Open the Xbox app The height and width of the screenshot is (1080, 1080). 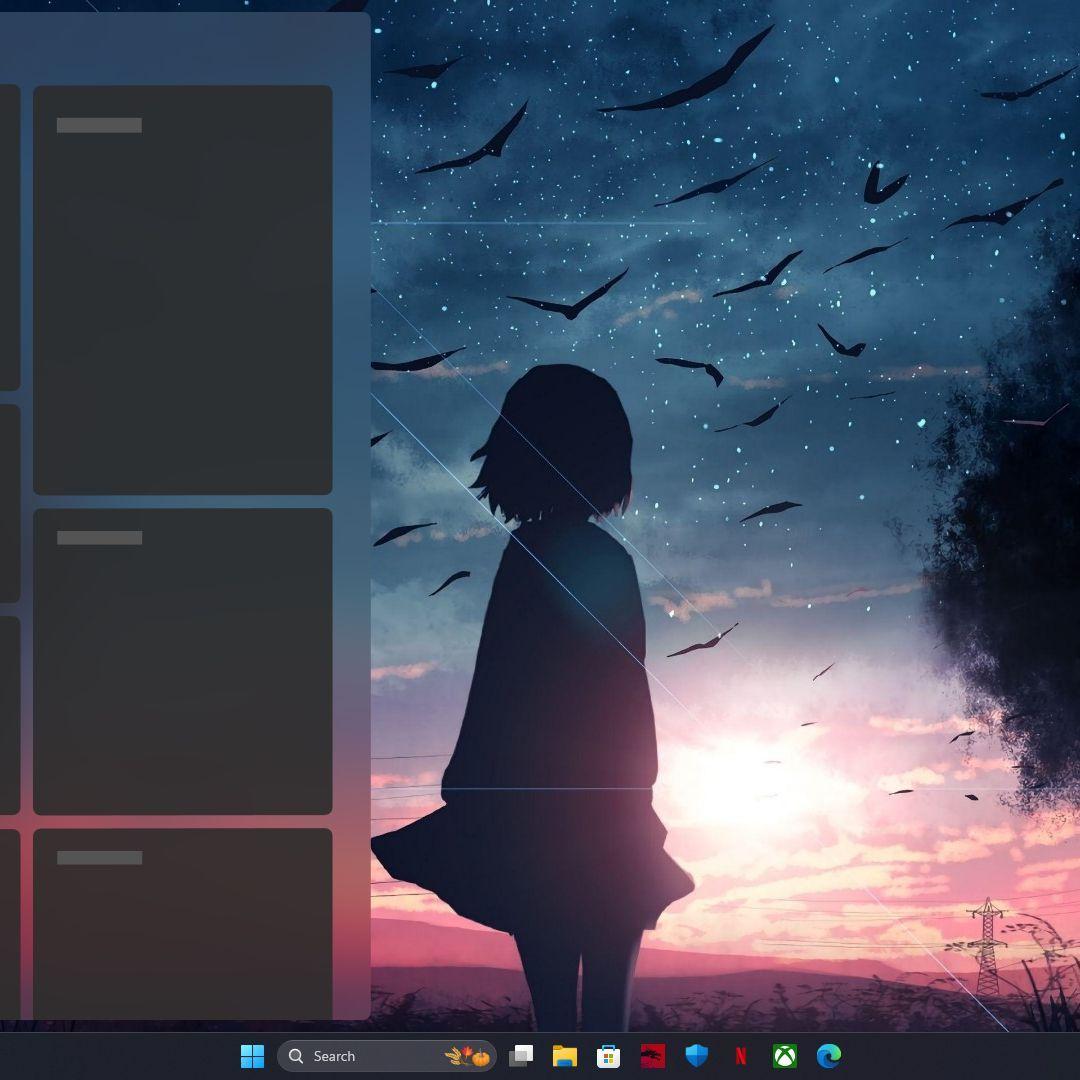click(x=785, y=1056)
